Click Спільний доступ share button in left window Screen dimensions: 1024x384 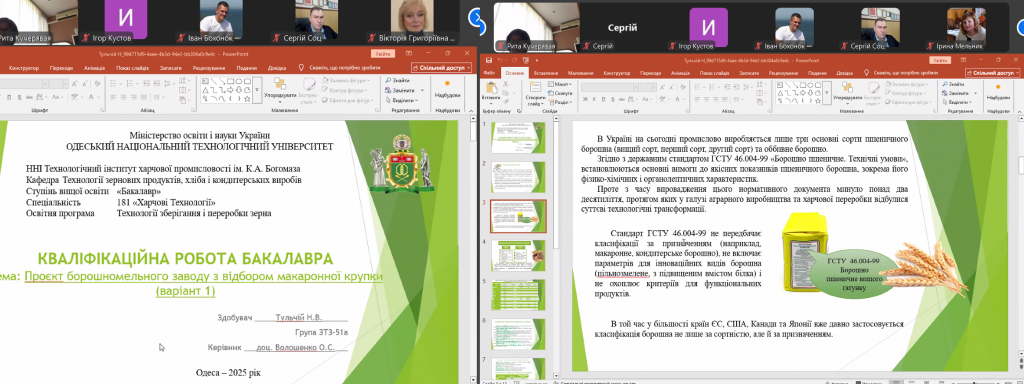pos(441,68)
